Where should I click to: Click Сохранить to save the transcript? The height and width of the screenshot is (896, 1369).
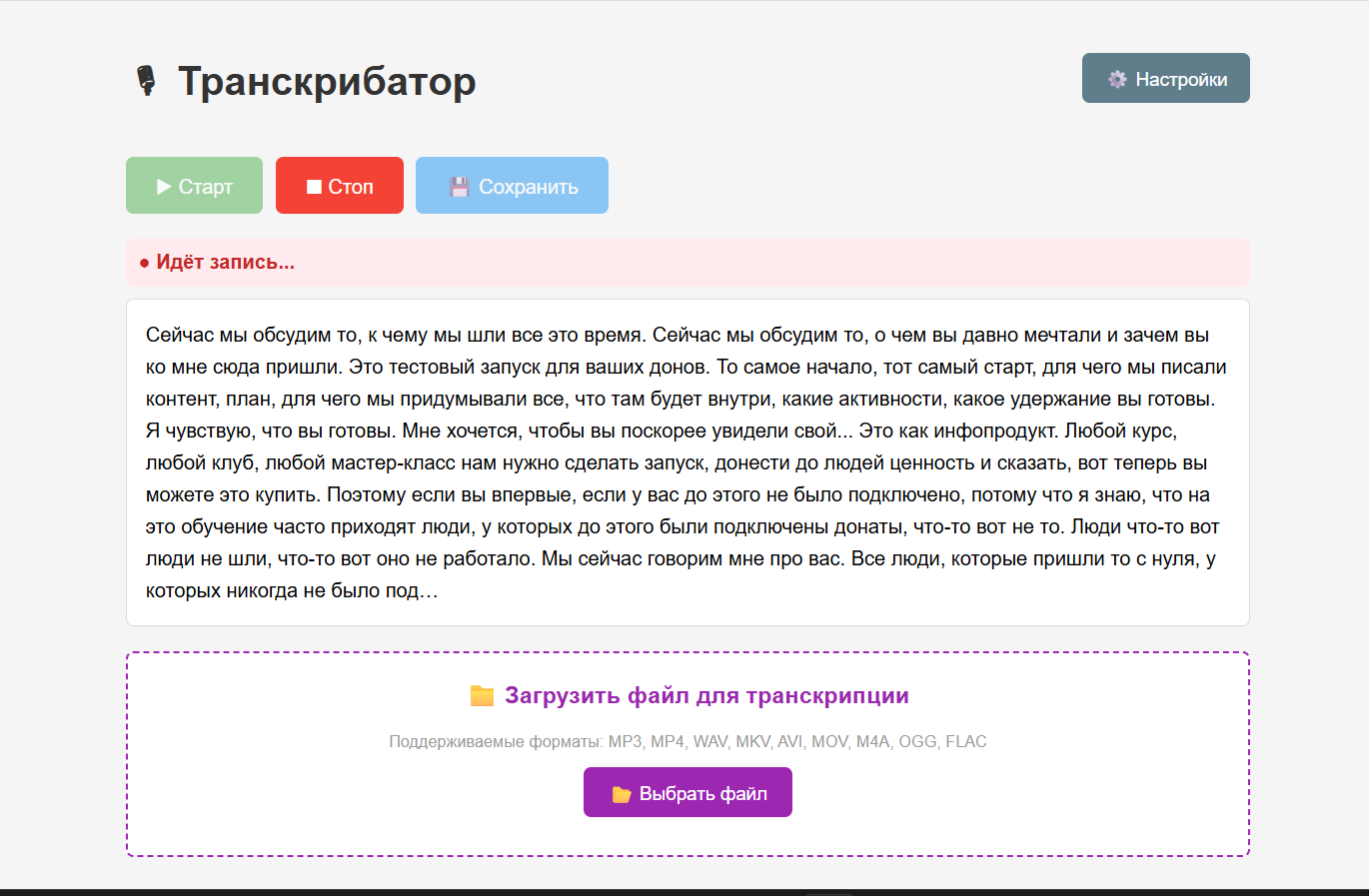coord(512,185)
